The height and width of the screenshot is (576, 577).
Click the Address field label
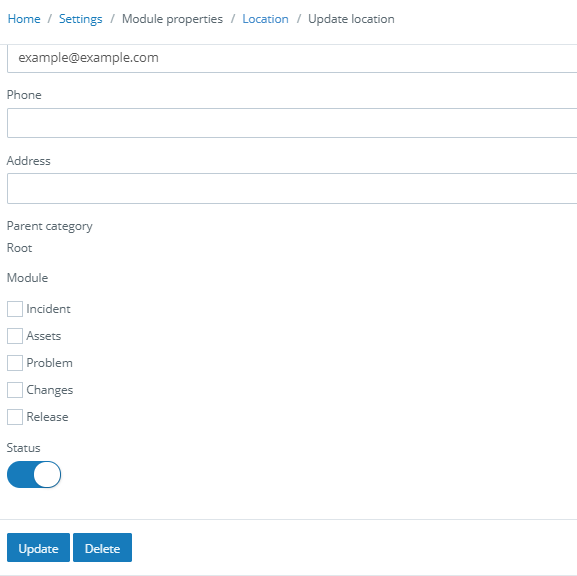[x=29, y=161]
